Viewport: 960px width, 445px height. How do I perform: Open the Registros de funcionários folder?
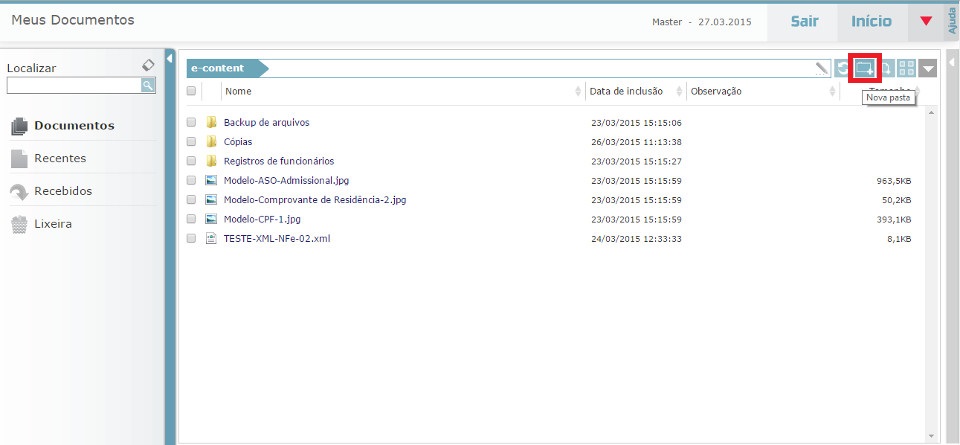tap(279, 161)
